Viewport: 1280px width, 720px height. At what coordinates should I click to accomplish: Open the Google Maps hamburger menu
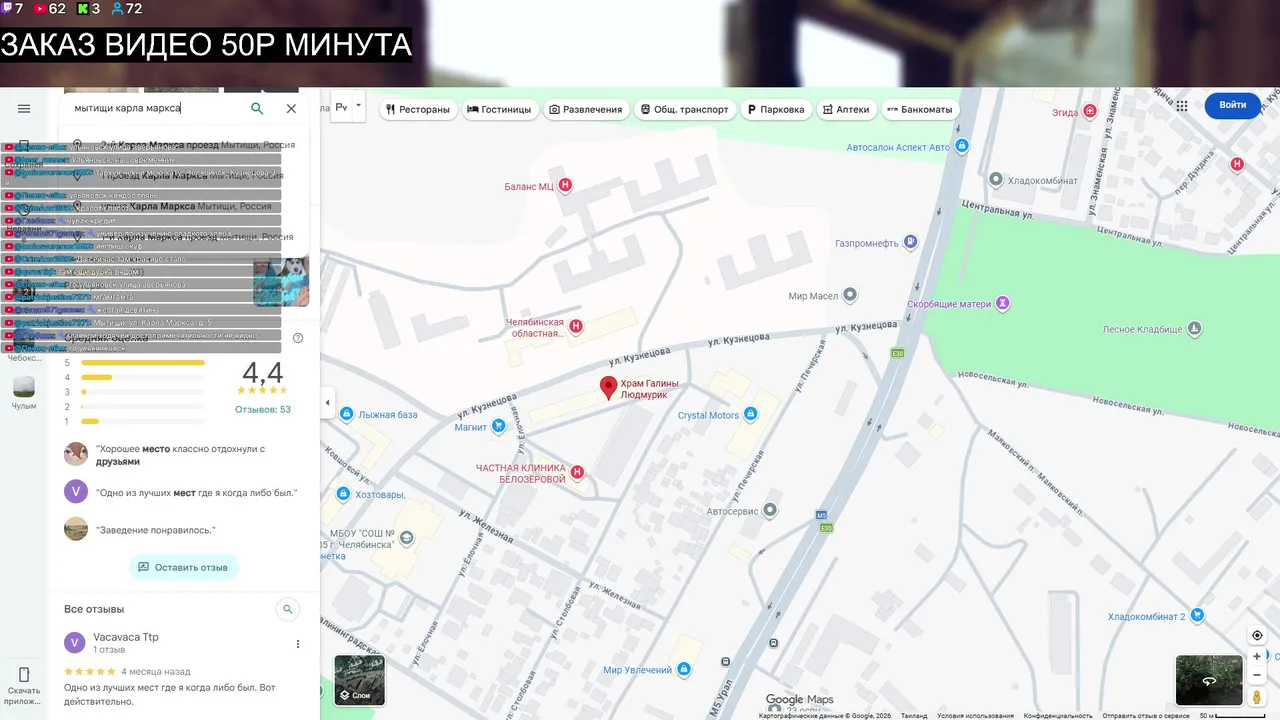[x=24, y=109]
